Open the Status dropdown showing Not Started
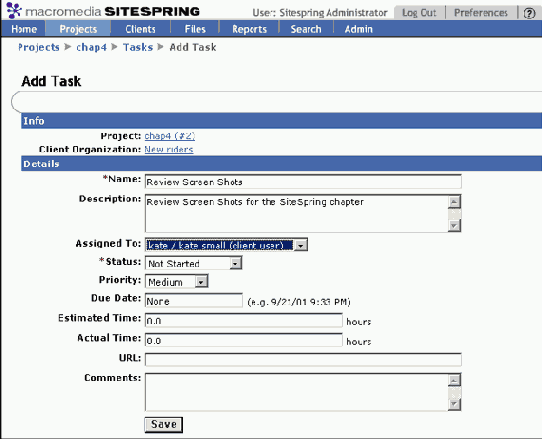This screenshot has height=439, width=542. tap(235, 263)
